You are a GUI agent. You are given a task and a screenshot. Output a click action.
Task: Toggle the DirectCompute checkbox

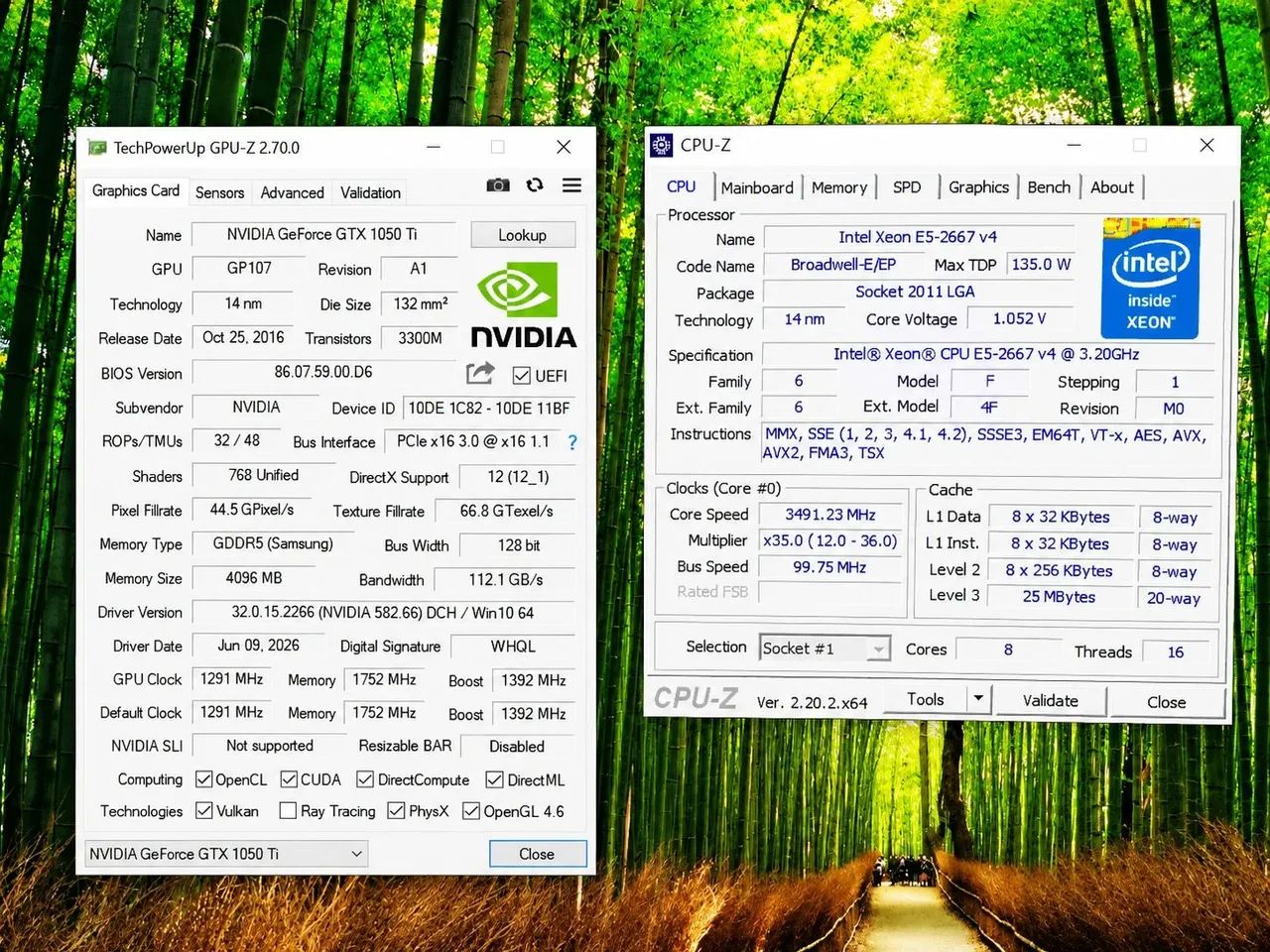tap(365, 779)
